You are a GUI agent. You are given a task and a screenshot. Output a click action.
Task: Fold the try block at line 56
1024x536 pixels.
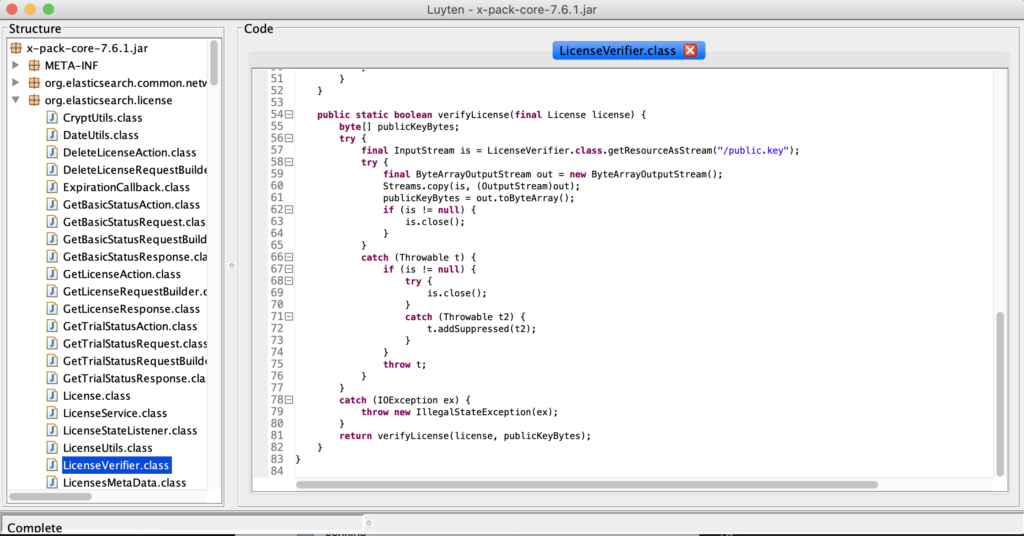[289, 138]
